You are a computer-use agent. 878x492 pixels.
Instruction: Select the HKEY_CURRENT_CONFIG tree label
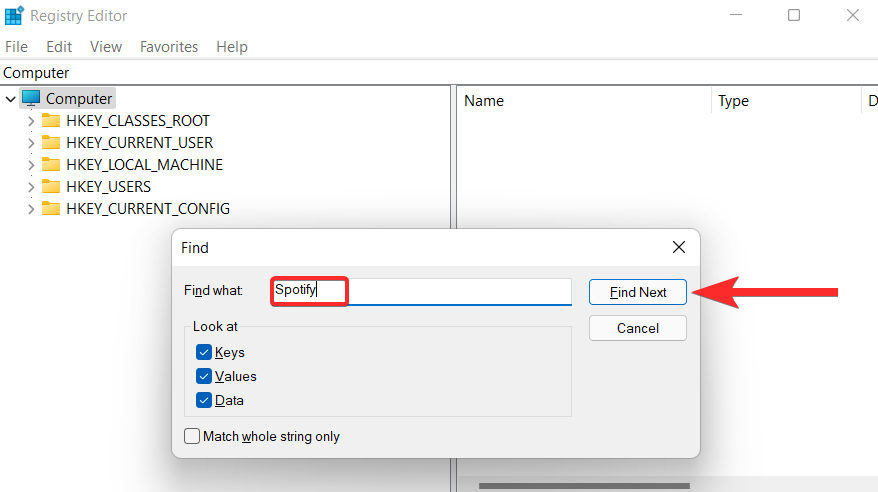pos(148,208)
